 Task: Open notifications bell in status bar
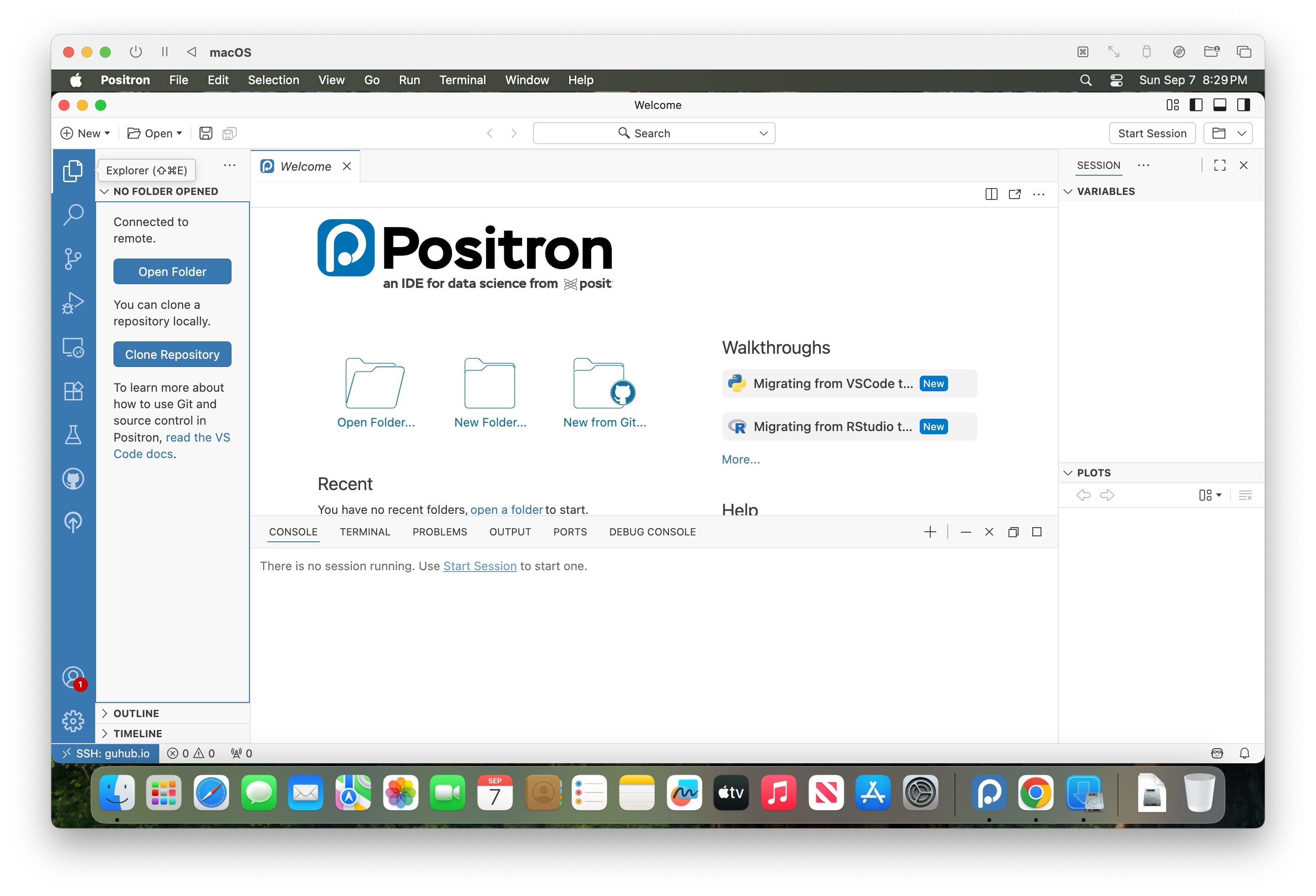1244,753
